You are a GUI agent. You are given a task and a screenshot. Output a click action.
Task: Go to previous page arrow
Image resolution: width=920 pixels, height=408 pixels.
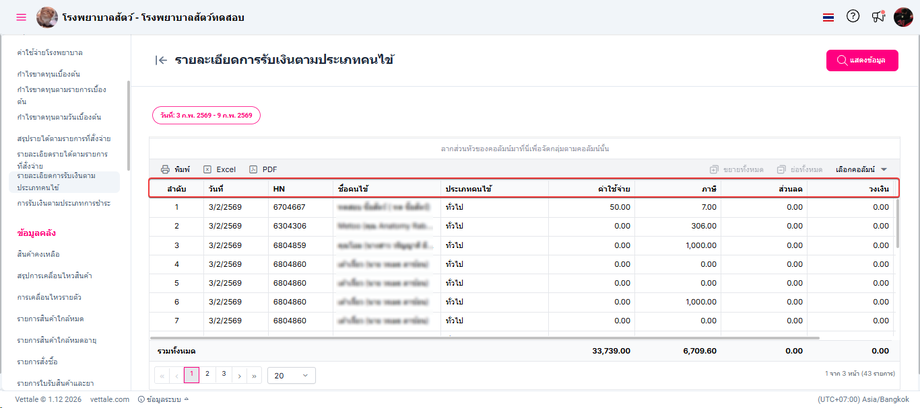tap(177, 375)
